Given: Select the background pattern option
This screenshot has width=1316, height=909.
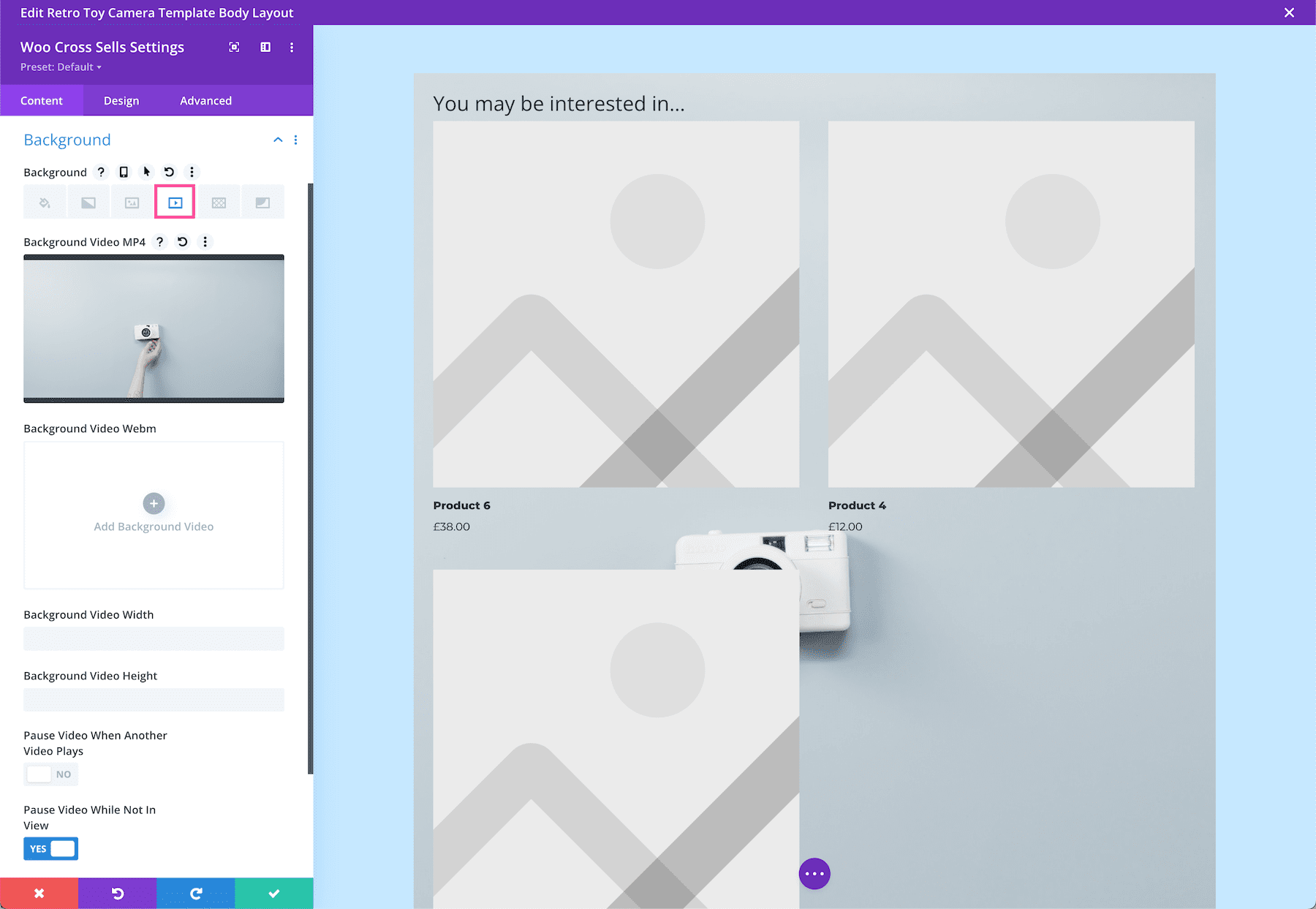Looking at the screenshot, I should coord(219,202).
